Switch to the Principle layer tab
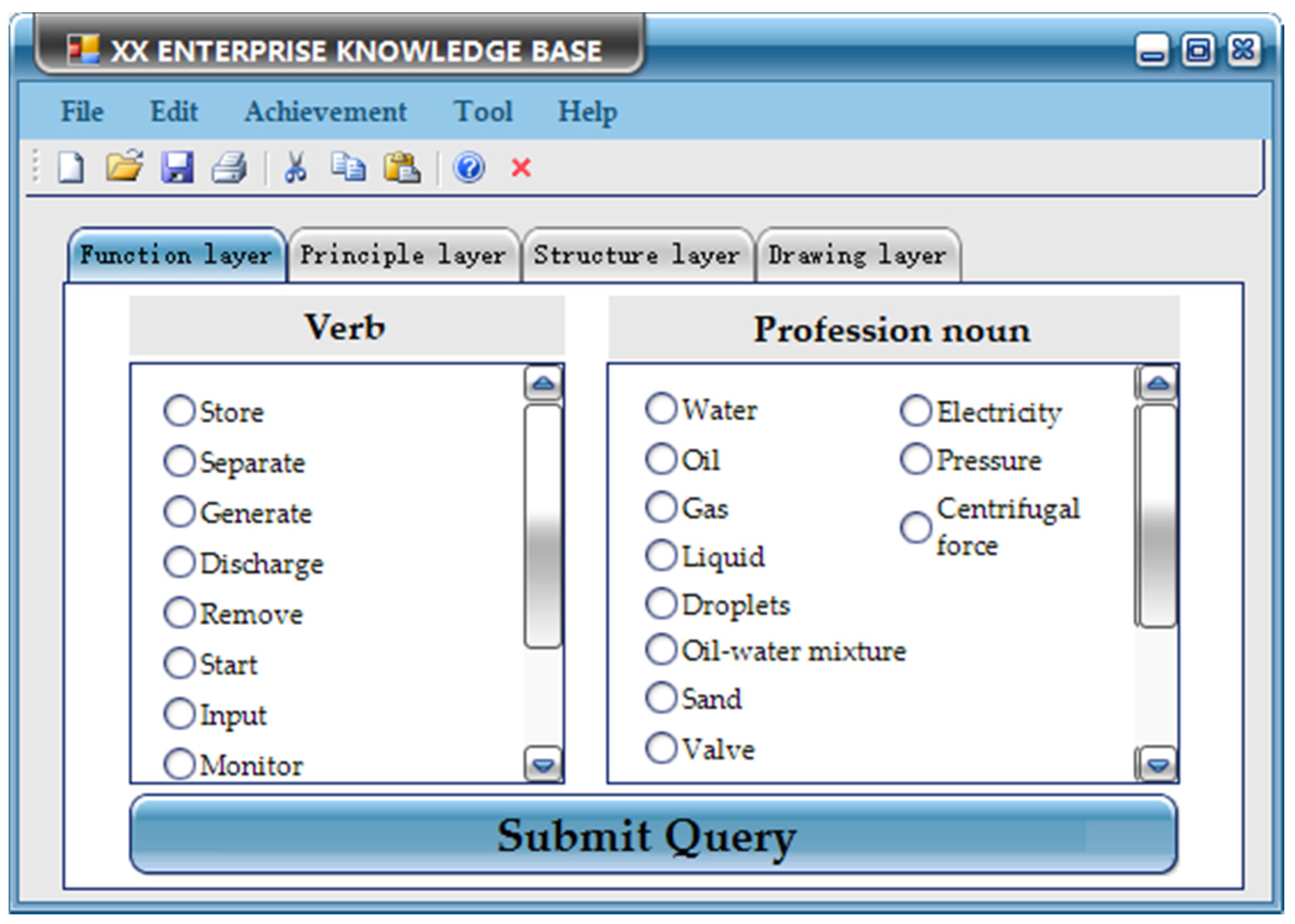This screenshot has width=1295, height=924. (x=403, y=255)
